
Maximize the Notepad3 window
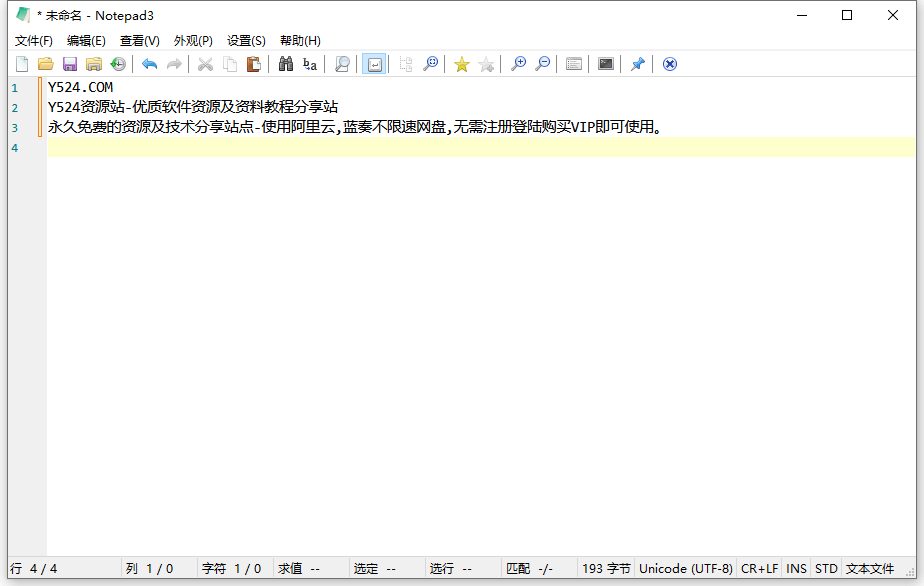pos(847,15)
